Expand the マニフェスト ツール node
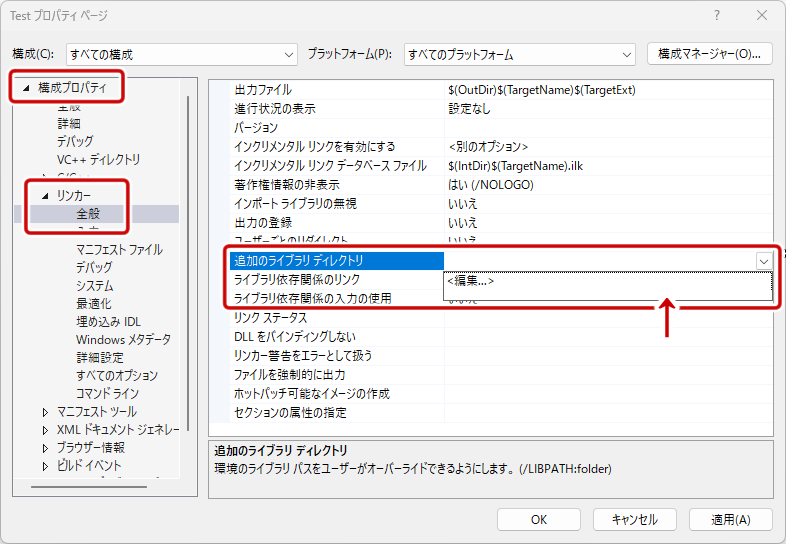Image resolution: width=786 pixels, height=544 pixels. tap(46, 412)
